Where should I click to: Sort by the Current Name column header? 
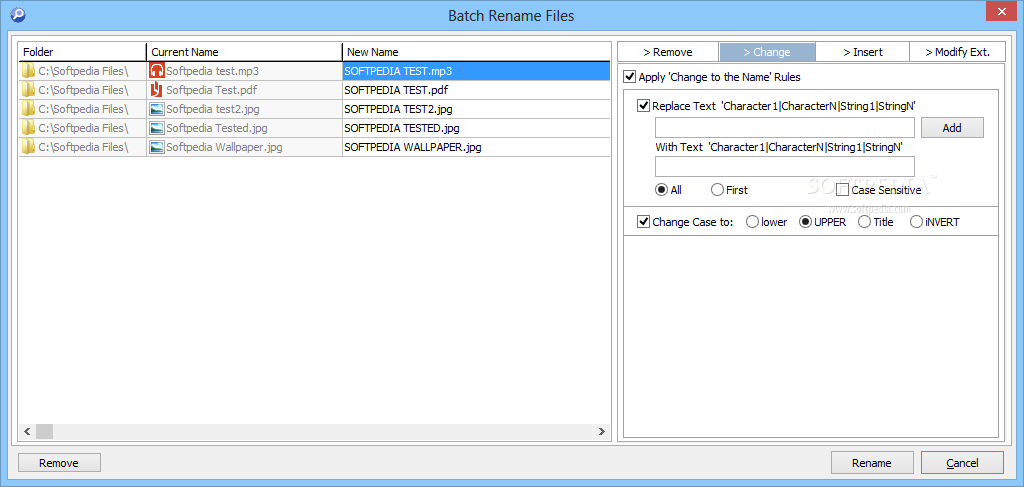(244, 52)
